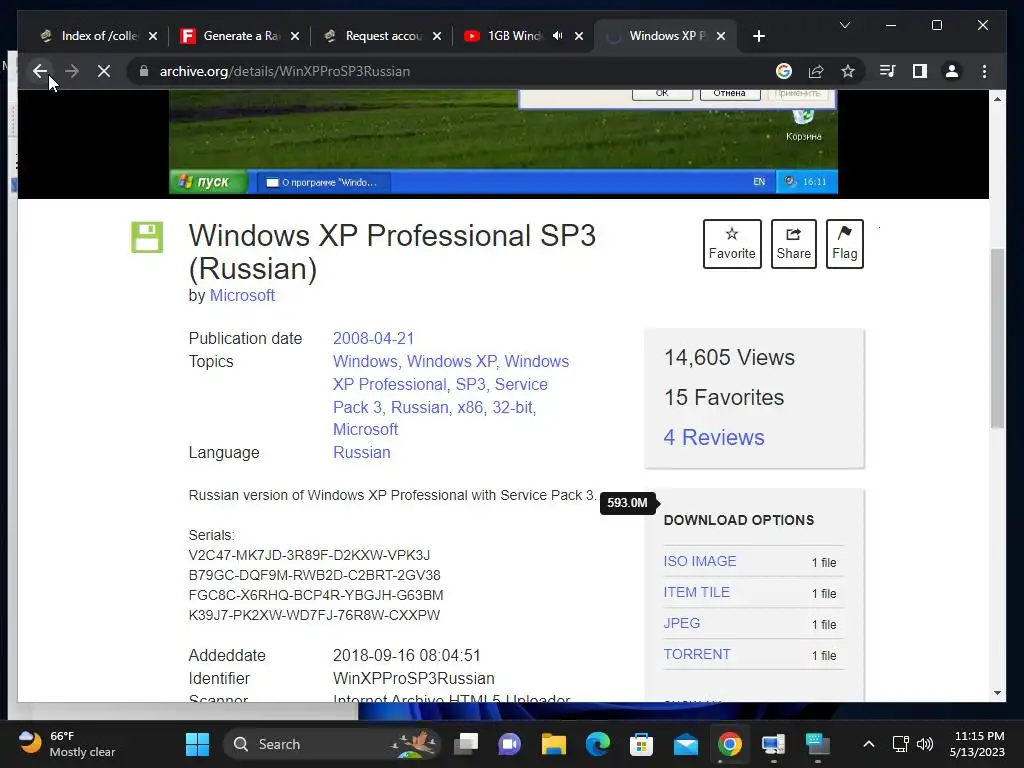Select serial V2C47-MK7JD-3R89F-D2KXW-VPK3J text
1024x768 pixels.
pyautogui.click(x=309, y=555)
